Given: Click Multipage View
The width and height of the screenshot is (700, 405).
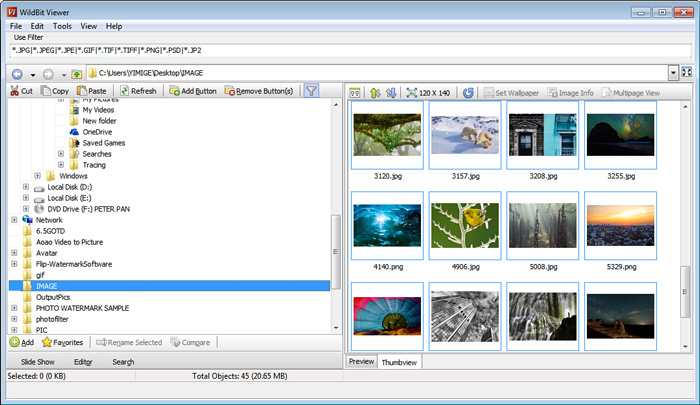Looking at the screenshot, I should click(x=631, y=93).
